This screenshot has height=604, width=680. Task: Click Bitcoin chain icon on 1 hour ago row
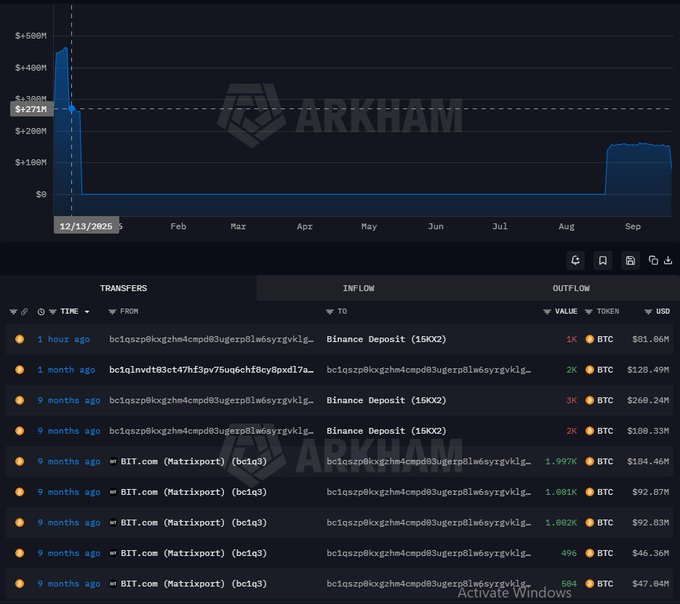pyautogui.click(x=20, y=339)
